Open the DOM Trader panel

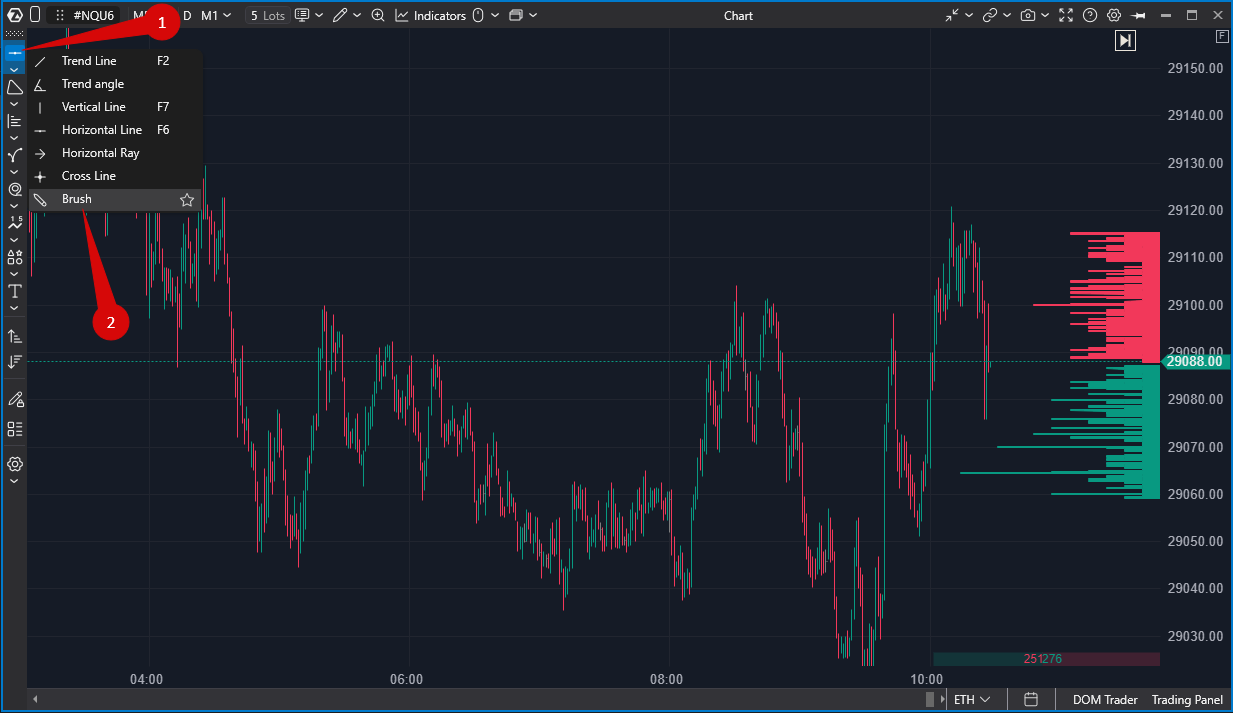click(x=1105, y=699)
